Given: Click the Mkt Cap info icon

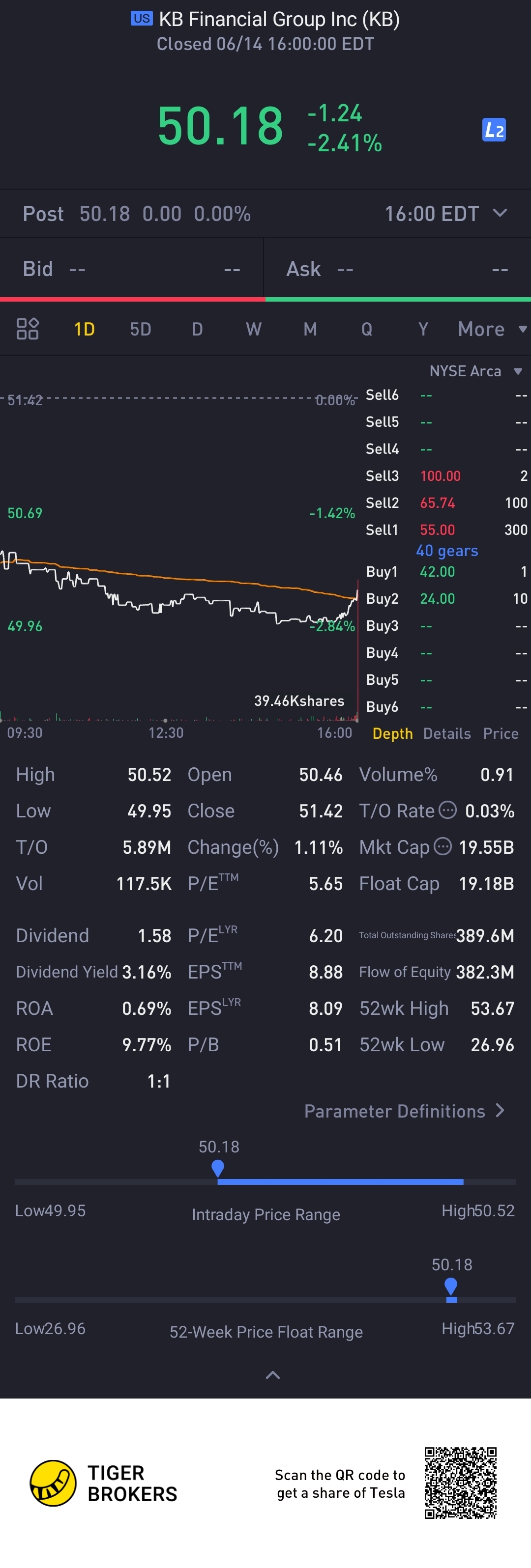Looking at the screenshot, I should [442, 847].
